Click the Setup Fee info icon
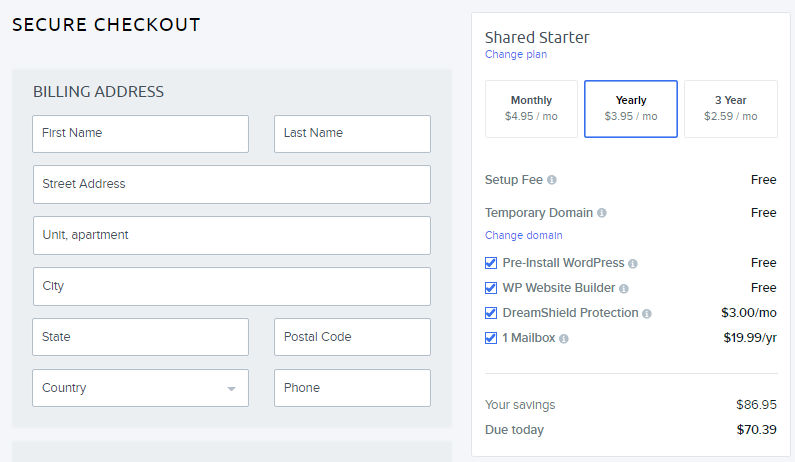 [x=552, y=180]
